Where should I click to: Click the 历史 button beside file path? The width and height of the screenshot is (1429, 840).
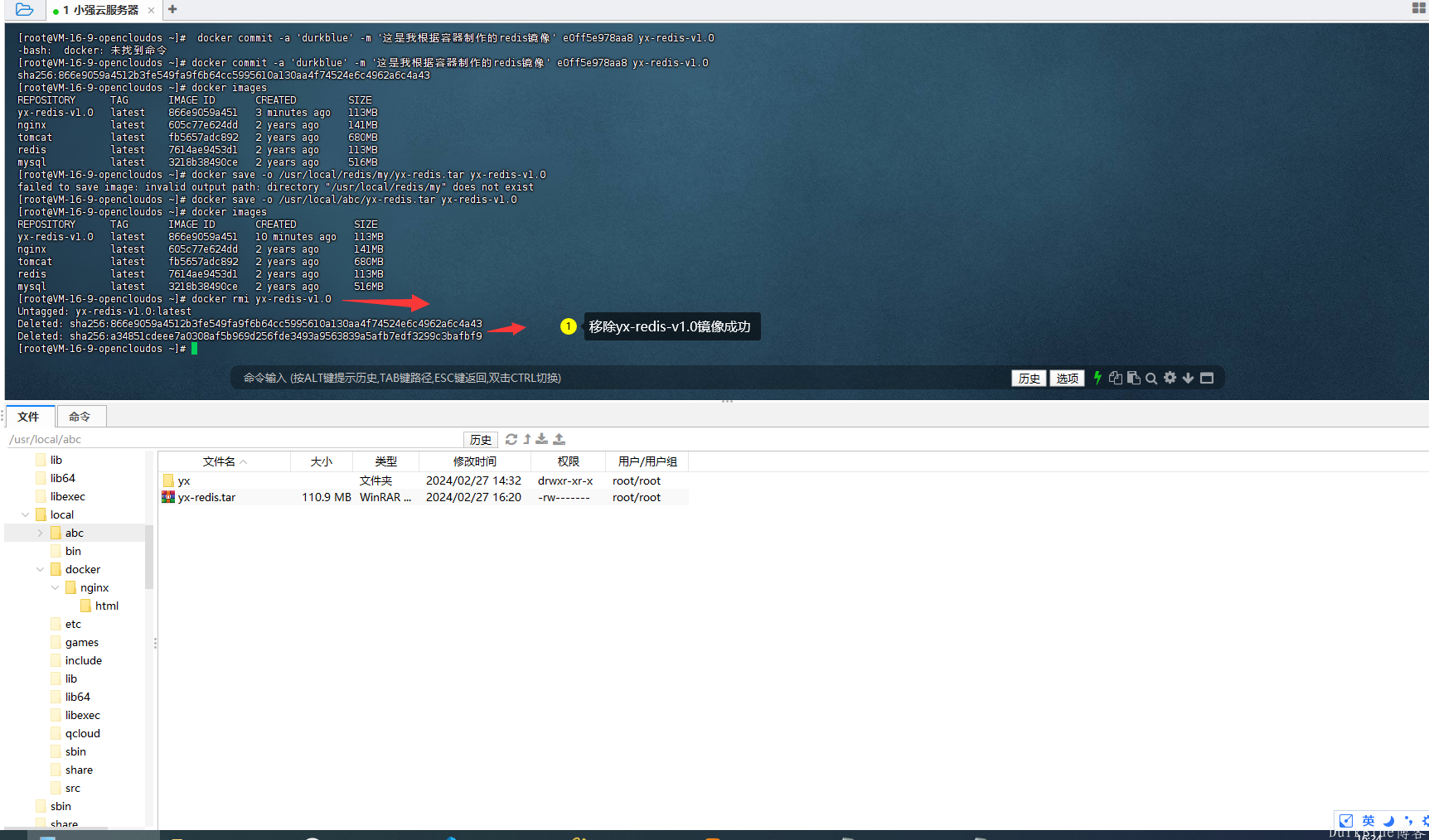click(x=480, y=439)
